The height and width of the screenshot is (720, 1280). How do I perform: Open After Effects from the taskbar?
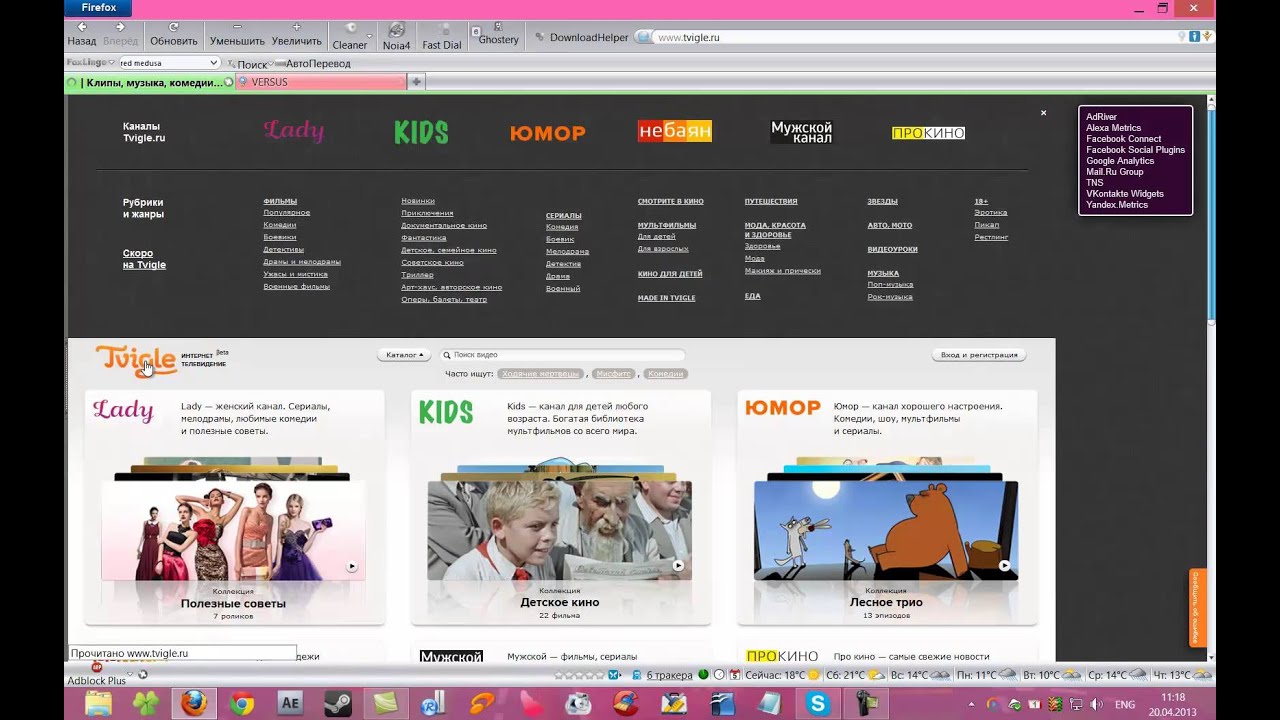pyautogui.click(x=290, y=704)
